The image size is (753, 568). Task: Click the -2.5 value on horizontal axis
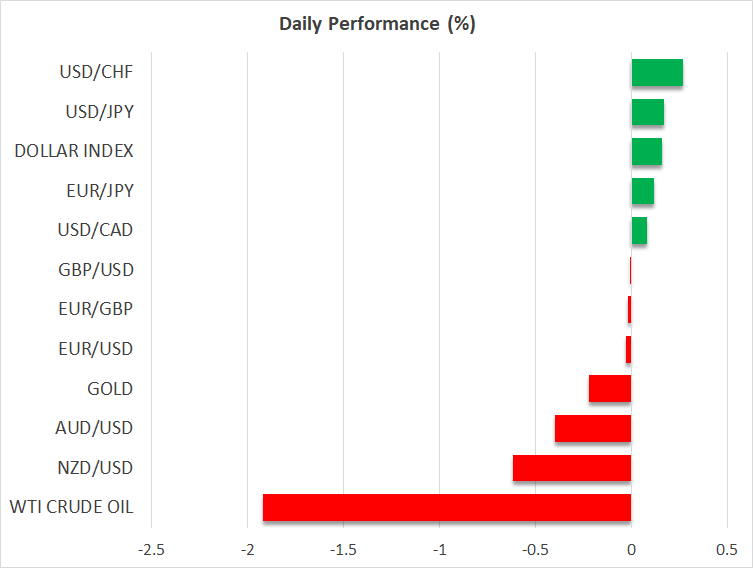coord(151,550)
